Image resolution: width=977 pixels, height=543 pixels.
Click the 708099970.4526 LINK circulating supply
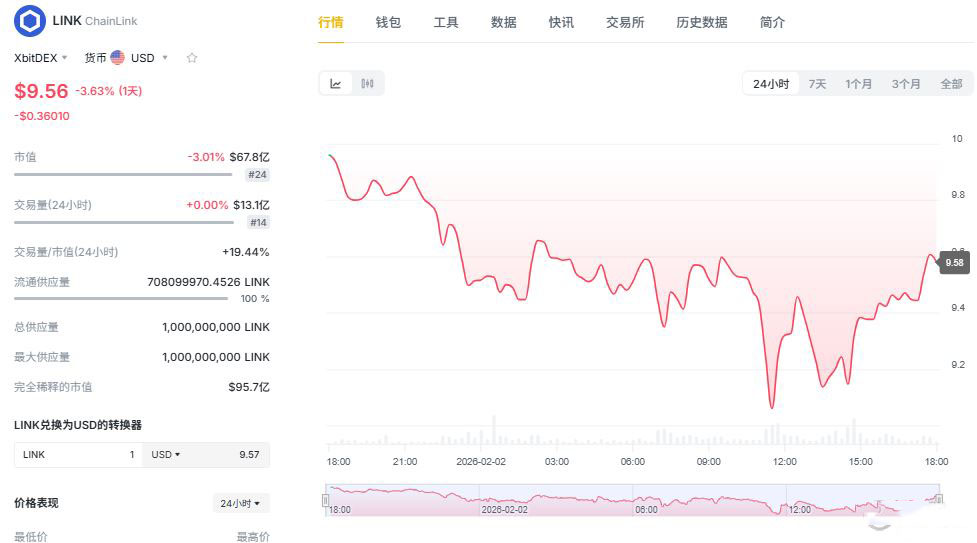coord(208,282)
